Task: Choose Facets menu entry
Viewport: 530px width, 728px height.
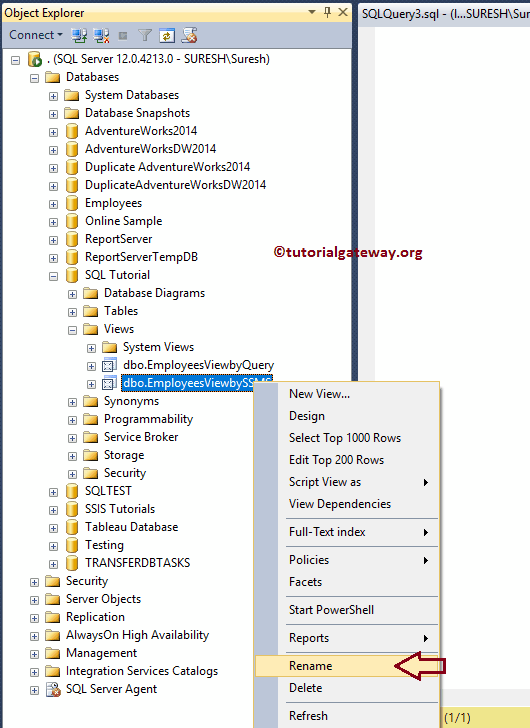Action: point(346,582)
